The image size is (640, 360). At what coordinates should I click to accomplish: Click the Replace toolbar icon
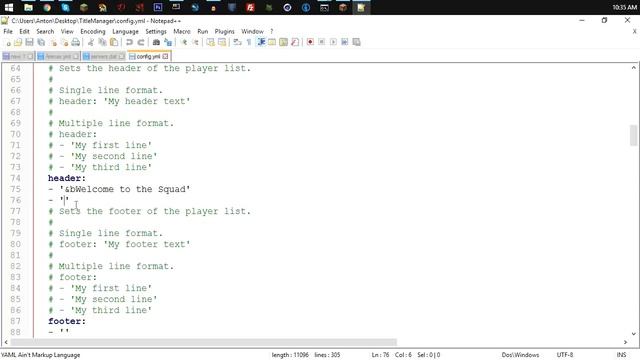click(168, 42)
